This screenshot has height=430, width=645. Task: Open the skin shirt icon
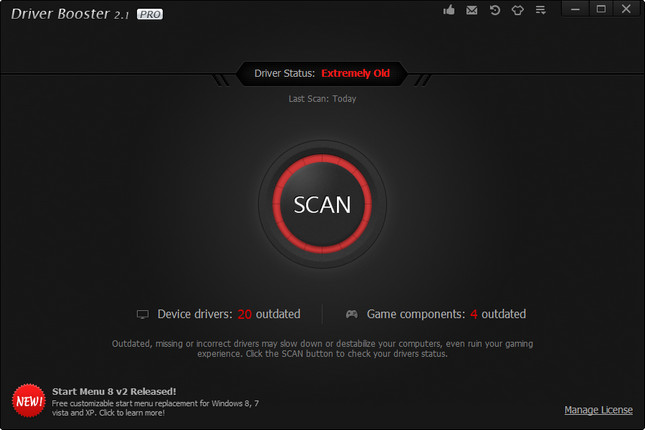pyautogui.click(x=517, y=10)
